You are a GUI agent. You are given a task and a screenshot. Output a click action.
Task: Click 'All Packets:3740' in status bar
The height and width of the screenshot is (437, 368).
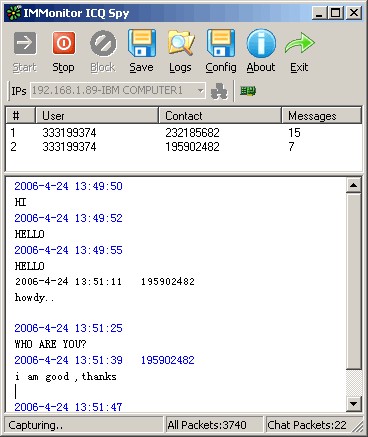coord(207,425)
